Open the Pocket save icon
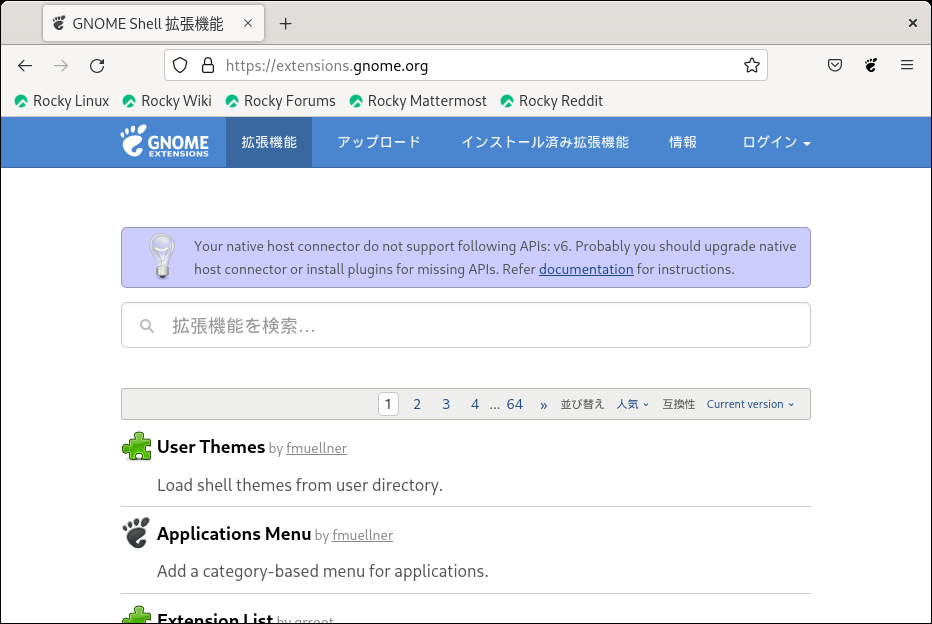 [835, 65]
